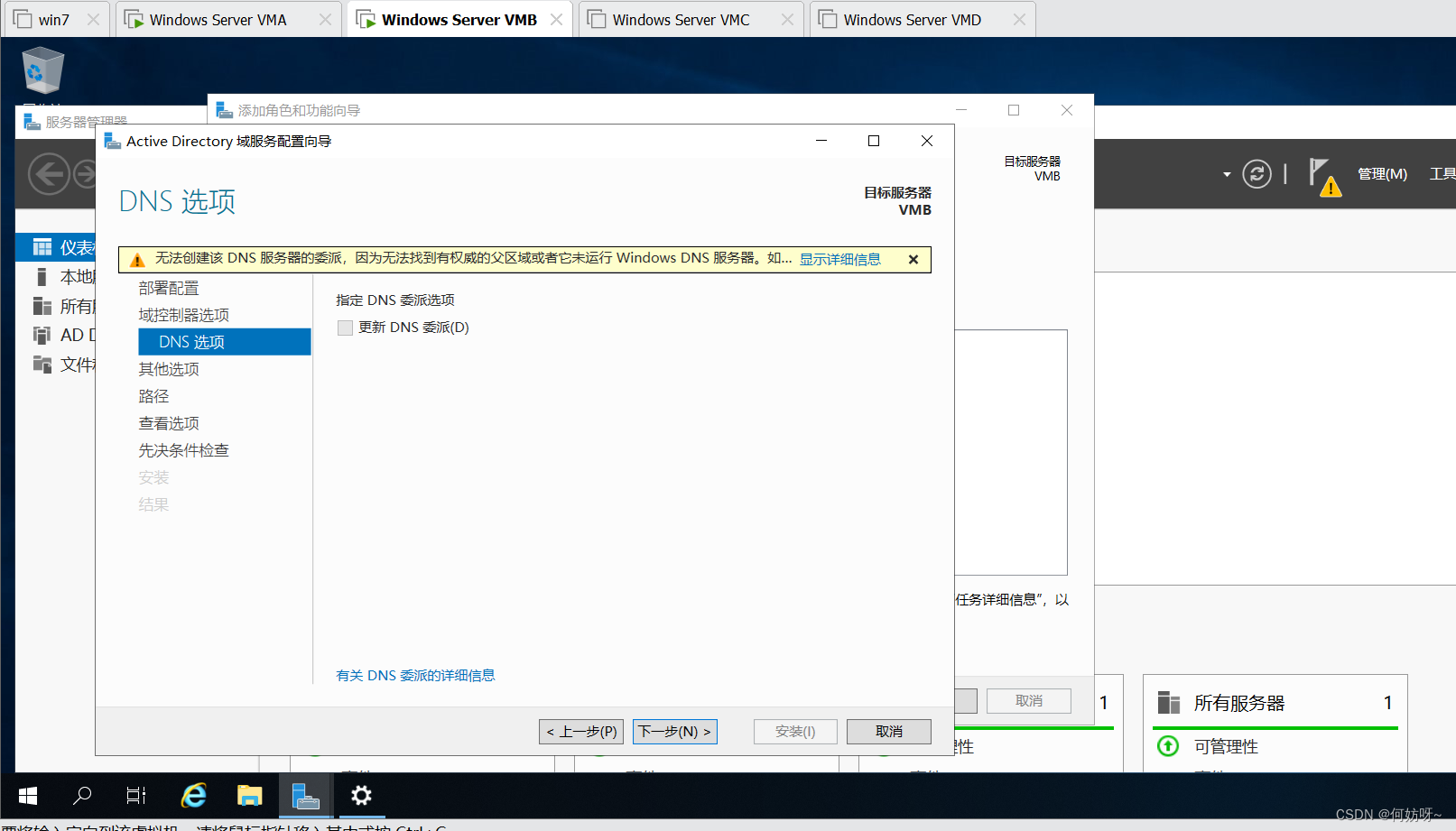Go to 路径 wizard step

[153, 396]
